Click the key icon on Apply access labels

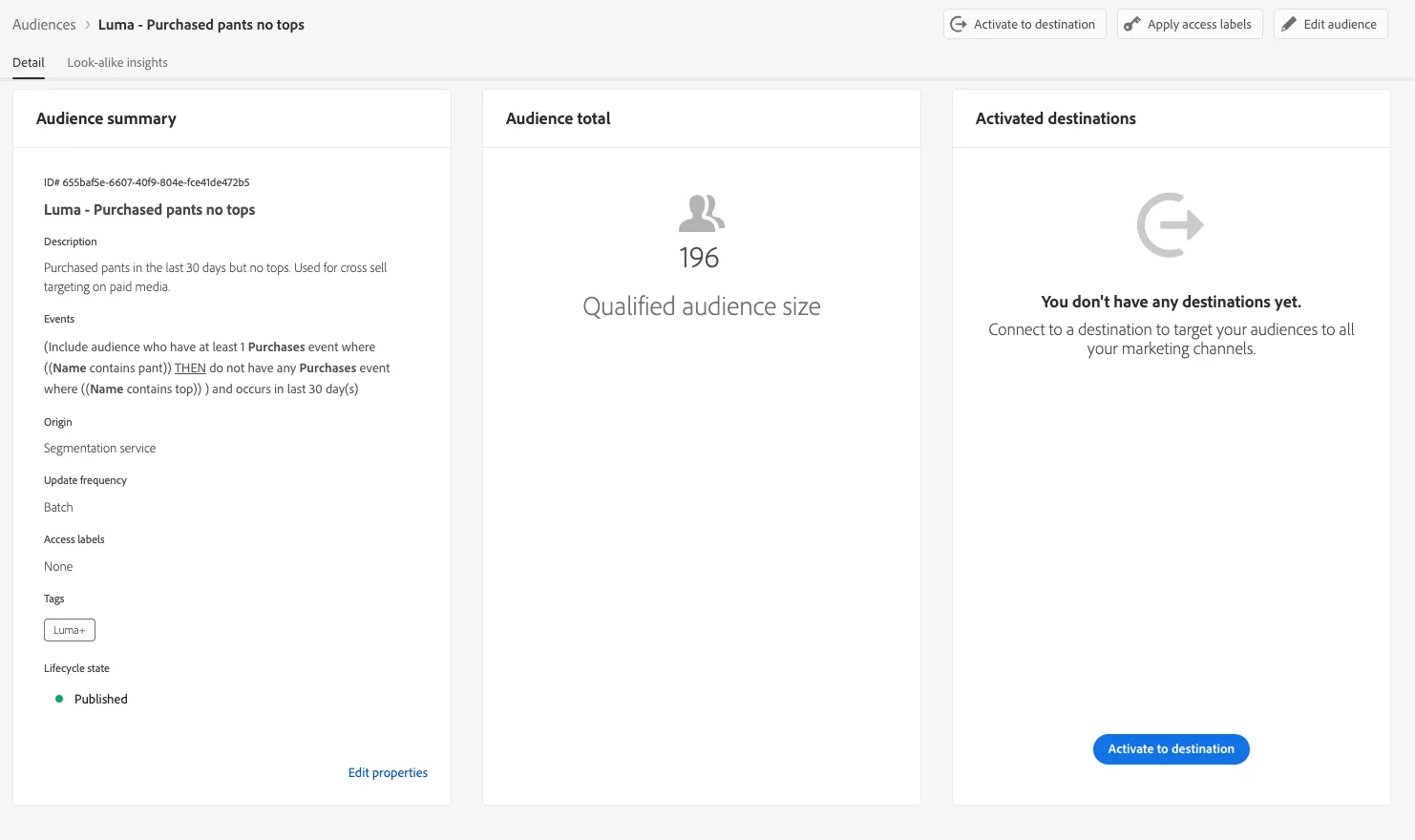point(1132,24)
